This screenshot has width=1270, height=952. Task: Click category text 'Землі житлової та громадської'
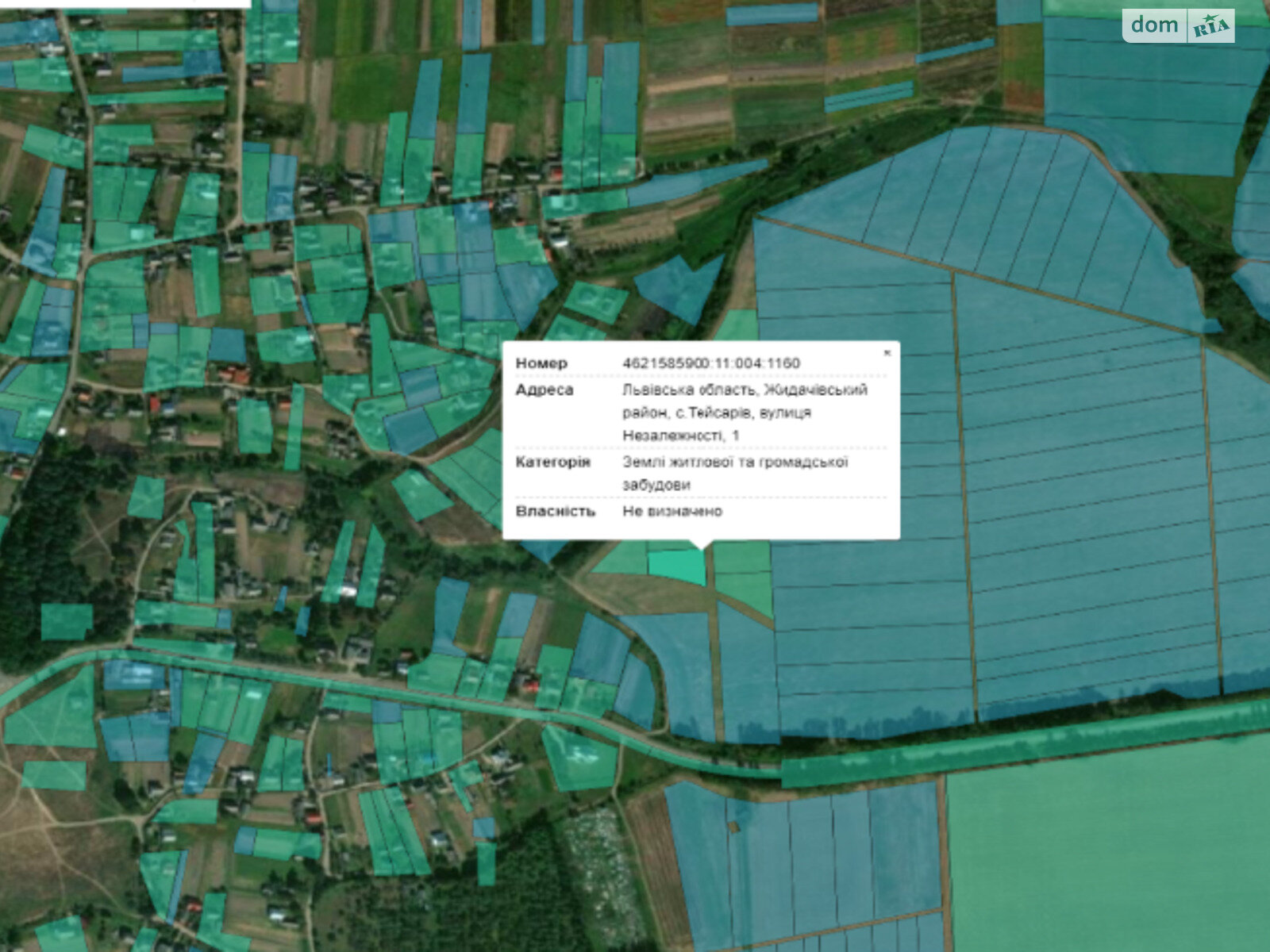pyautogui.click(x=735, y=463)
